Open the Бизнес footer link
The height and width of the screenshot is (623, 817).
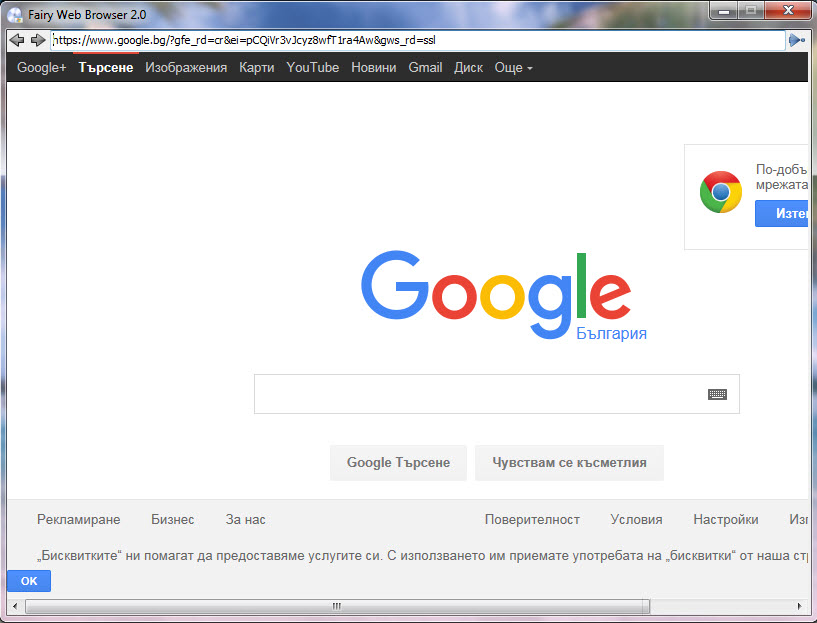point(172,519)
